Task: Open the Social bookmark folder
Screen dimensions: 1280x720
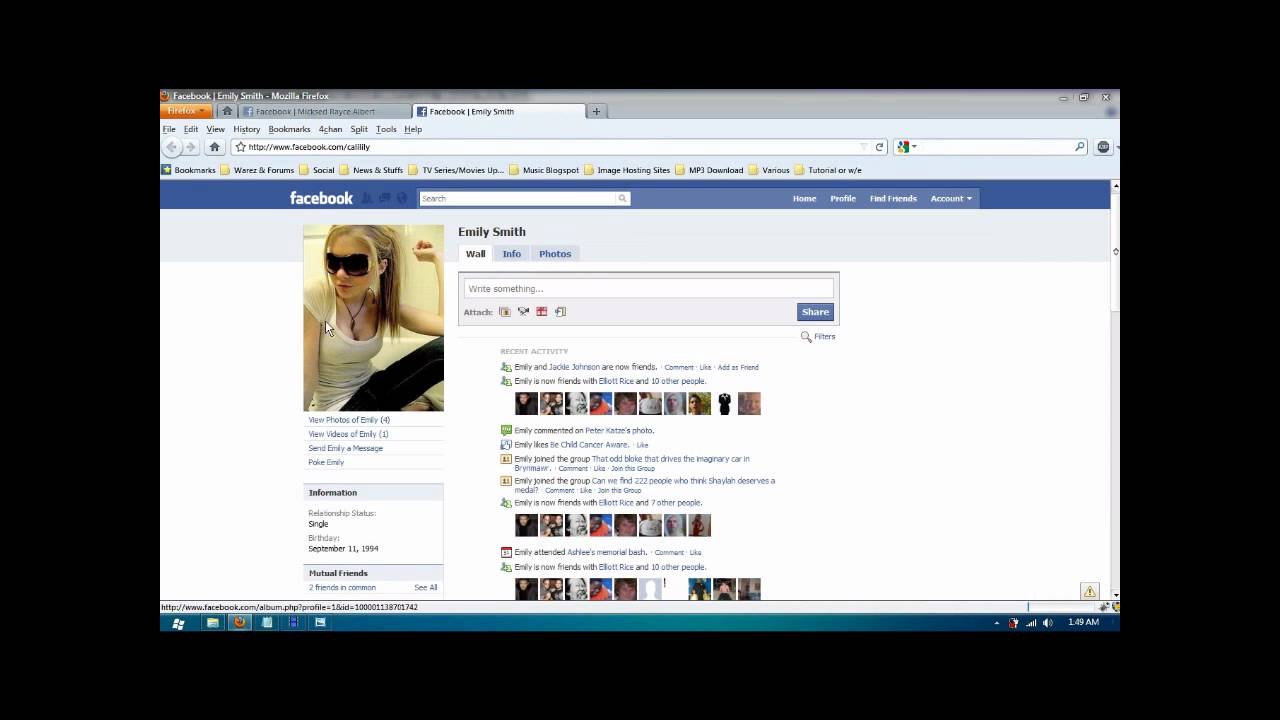Action: pos(317,170)
